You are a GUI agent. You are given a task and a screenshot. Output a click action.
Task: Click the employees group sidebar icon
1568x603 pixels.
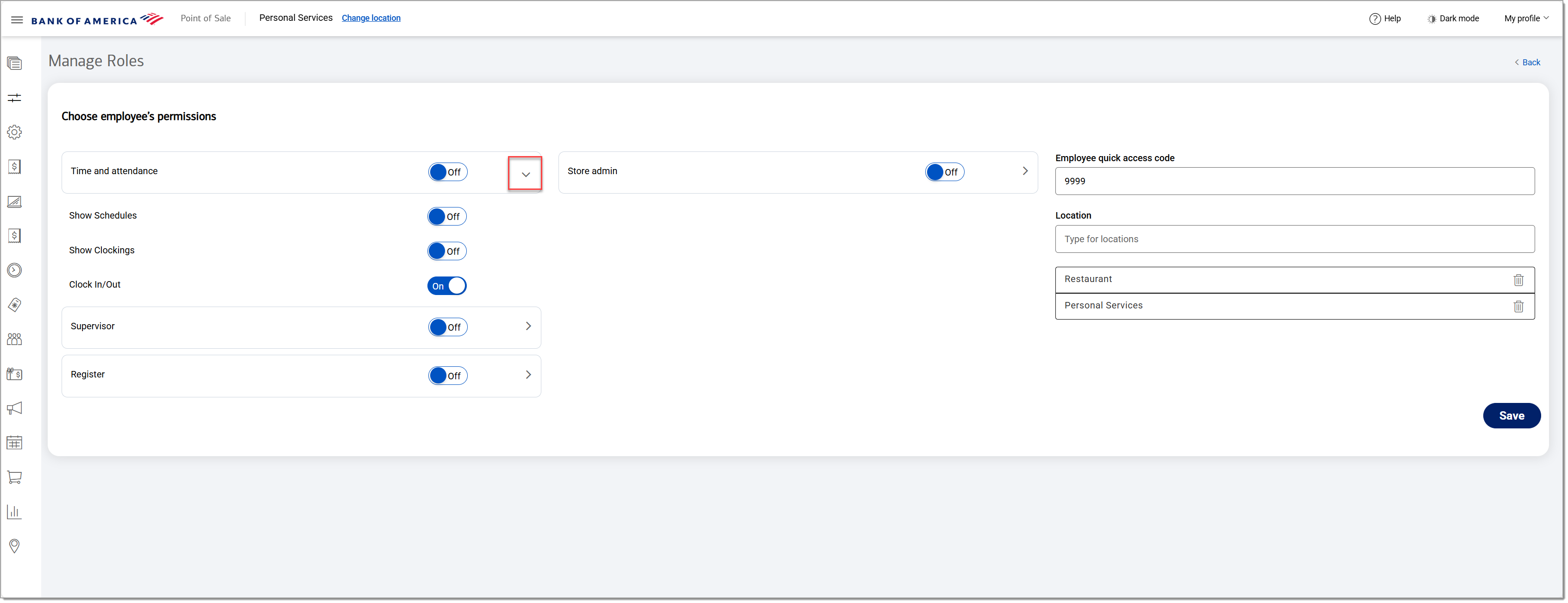coord(15,339)
